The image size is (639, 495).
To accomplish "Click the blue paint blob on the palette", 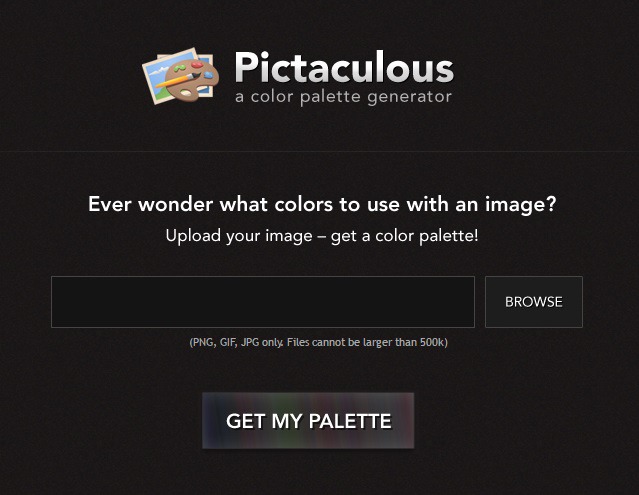I will [209, 75].
